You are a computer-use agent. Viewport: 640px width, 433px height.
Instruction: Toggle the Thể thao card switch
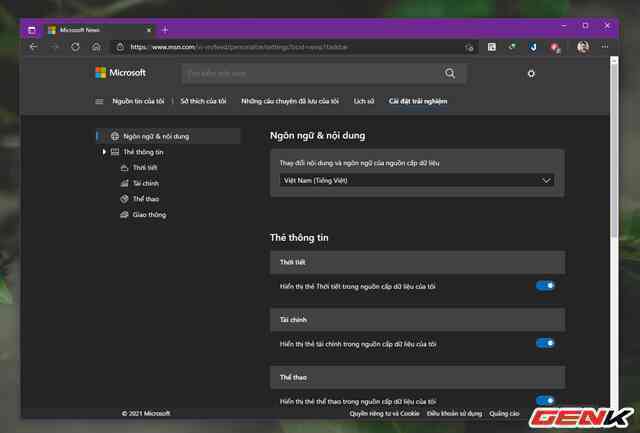pos(545,400)
